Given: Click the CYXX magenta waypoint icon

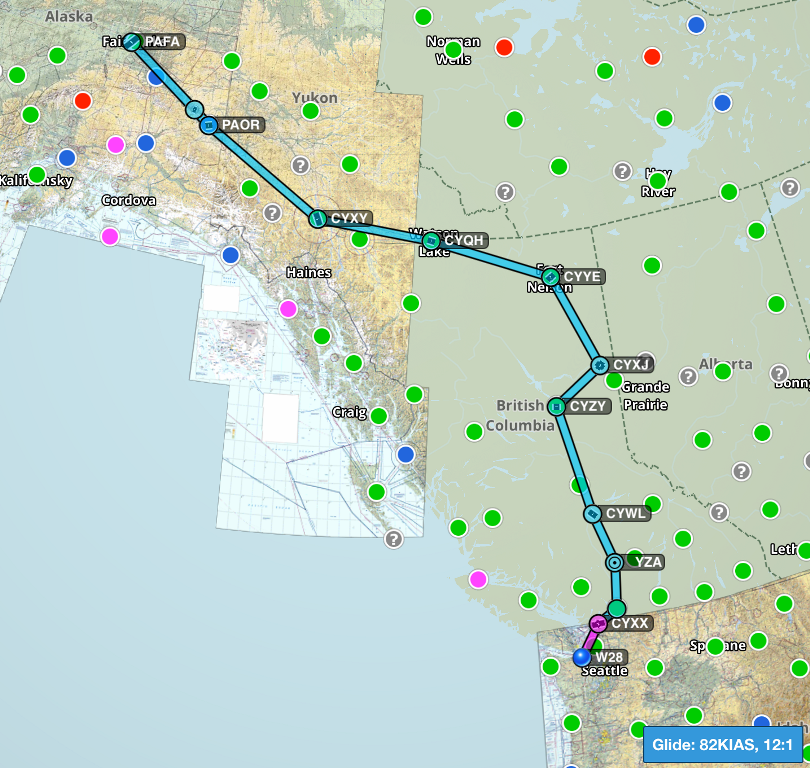Looking at the screenshot, I should click(x=598, y=623).
